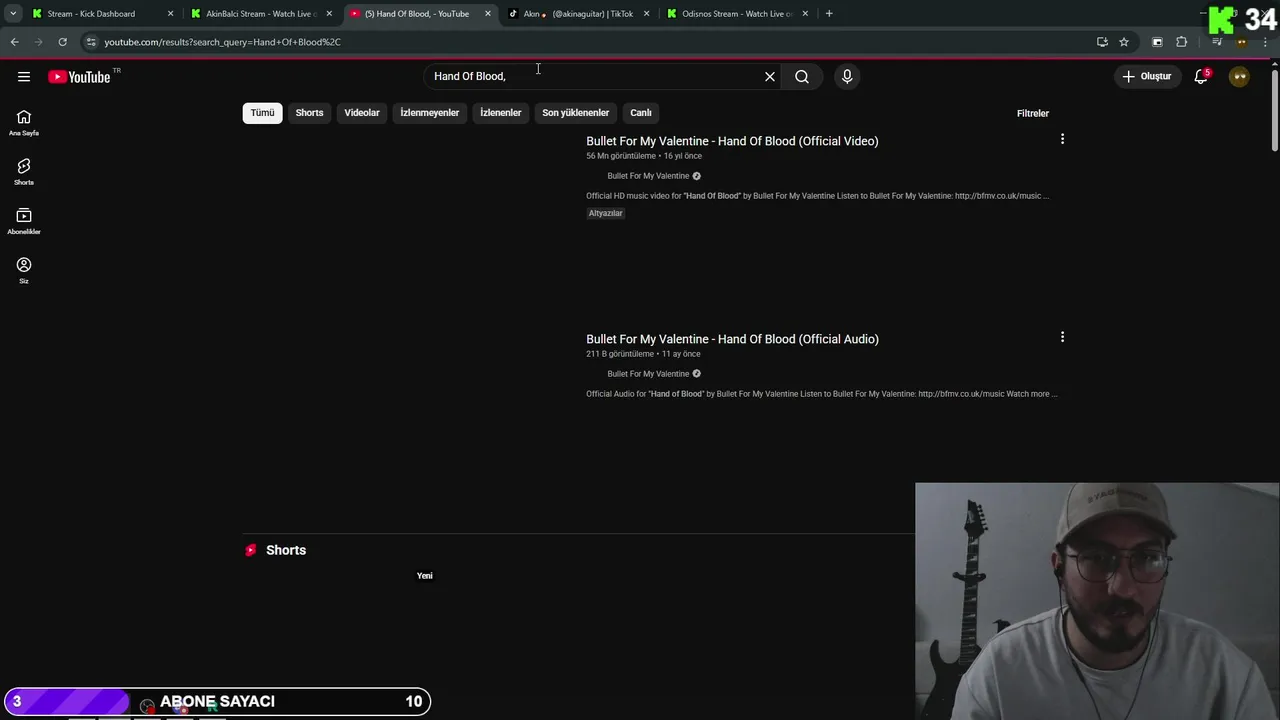Select the Videolar filter chip
This screenshot has width=1280, height=720.
(x=362, y=113)
